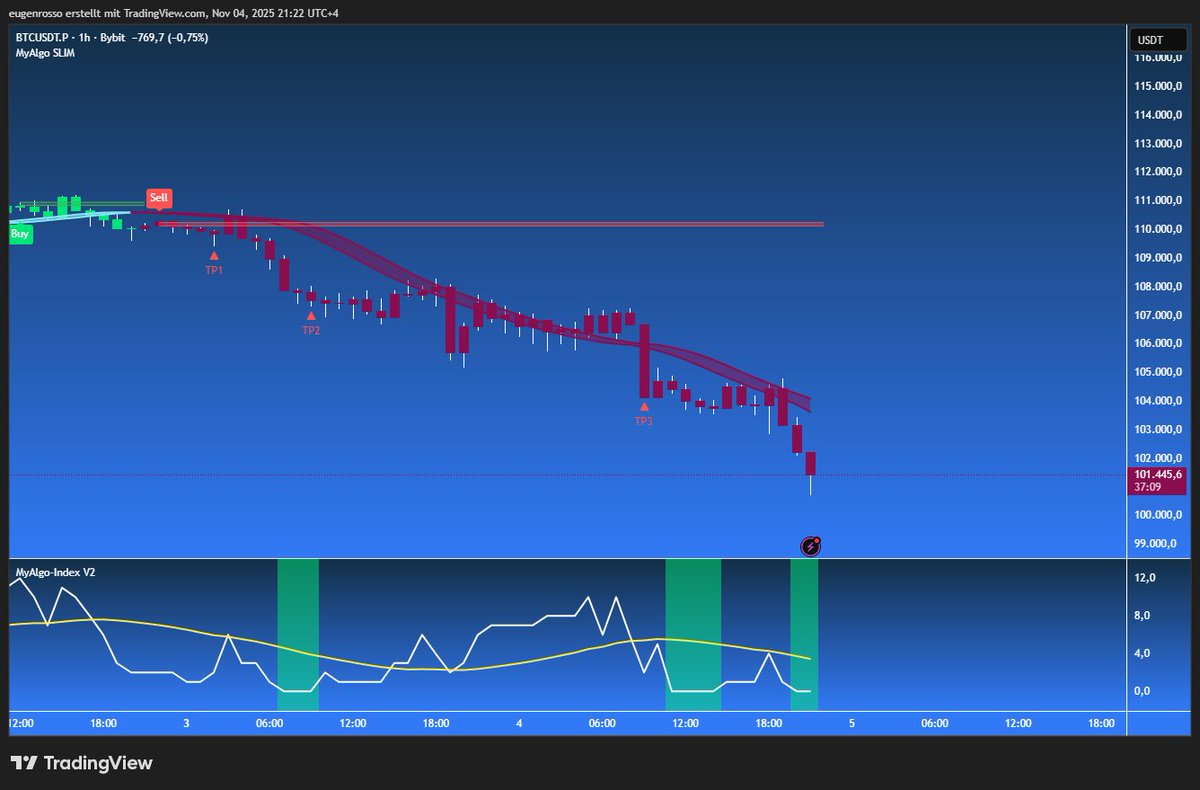Click the date label 4 on time axis
The image size is (1200, 790).
[519, 723]
